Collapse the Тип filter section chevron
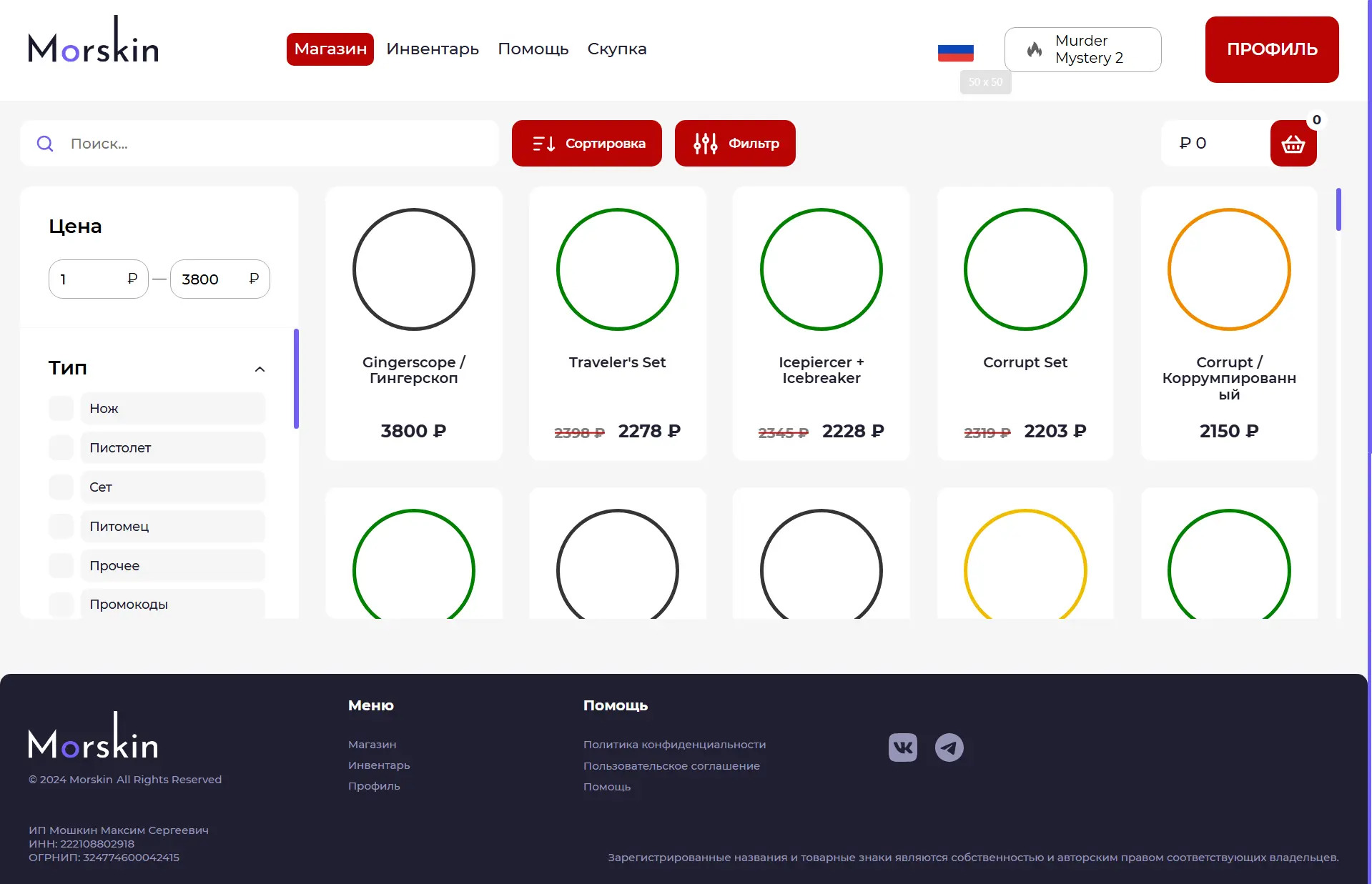1372x884 pixels. (260, 369)
